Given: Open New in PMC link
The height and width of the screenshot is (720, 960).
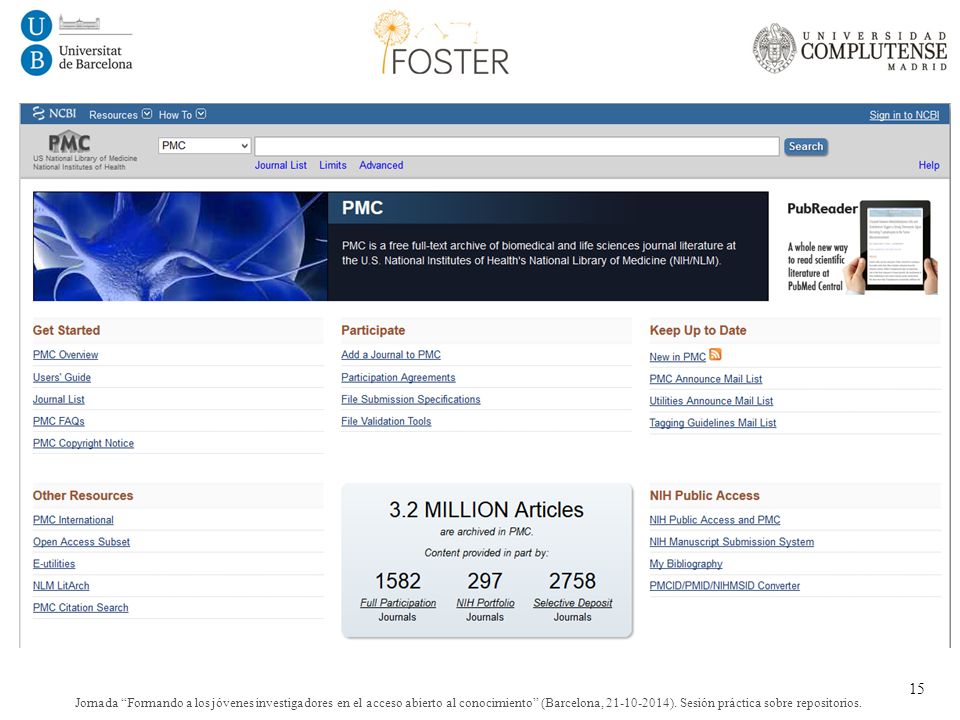Looking at the screenshot, I should click(678, 357).
